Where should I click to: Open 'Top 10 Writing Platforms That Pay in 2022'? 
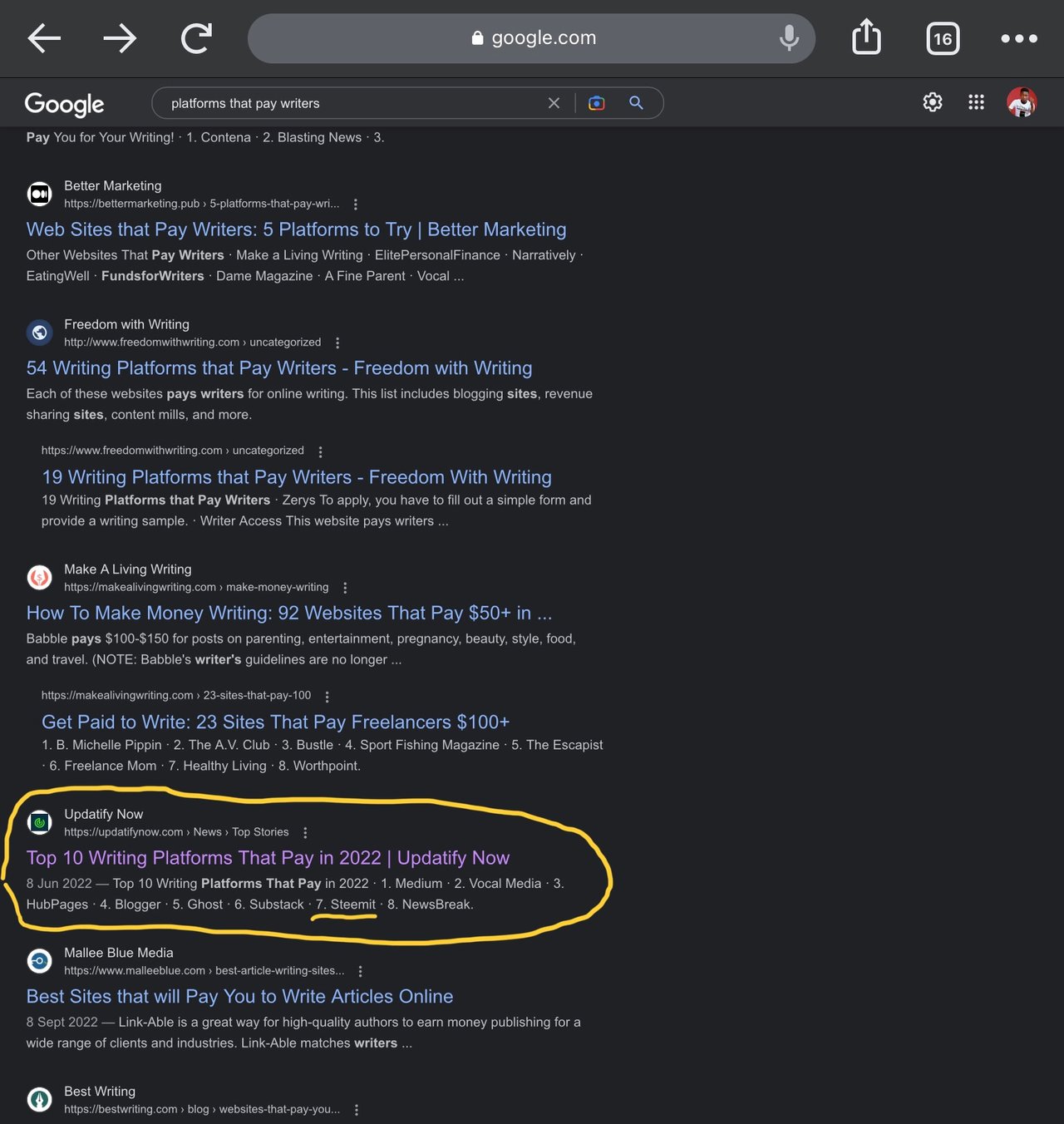[x=268, y=858]
